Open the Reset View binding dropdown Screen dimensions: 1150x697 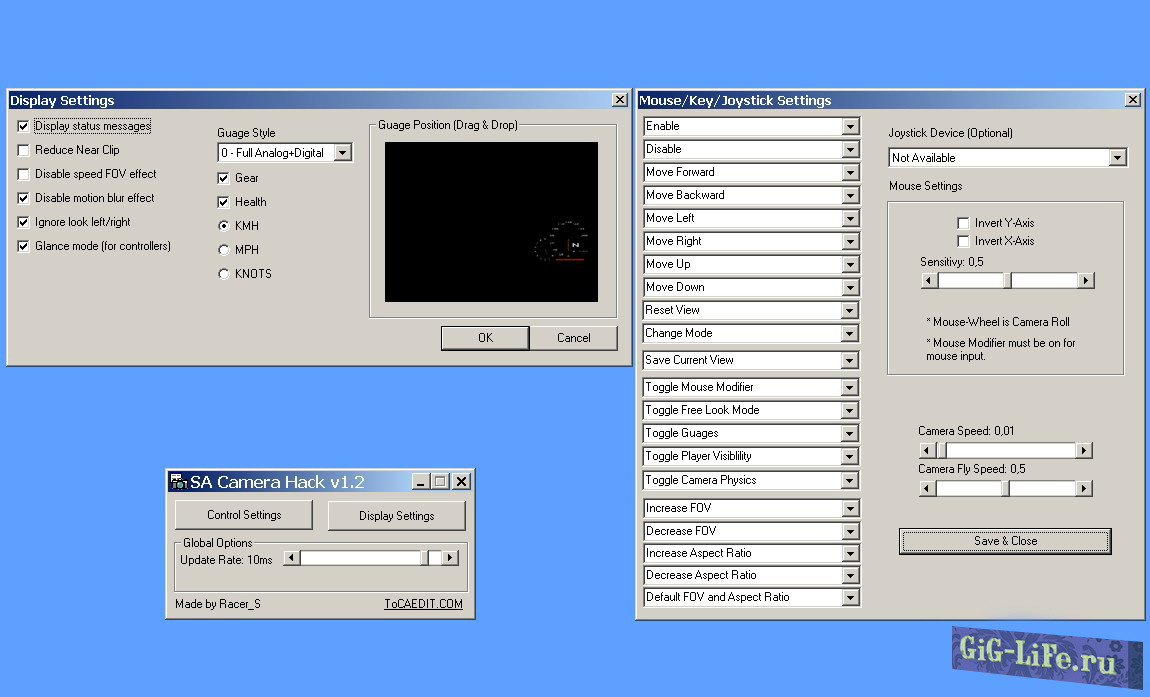(x=852, y=310)
